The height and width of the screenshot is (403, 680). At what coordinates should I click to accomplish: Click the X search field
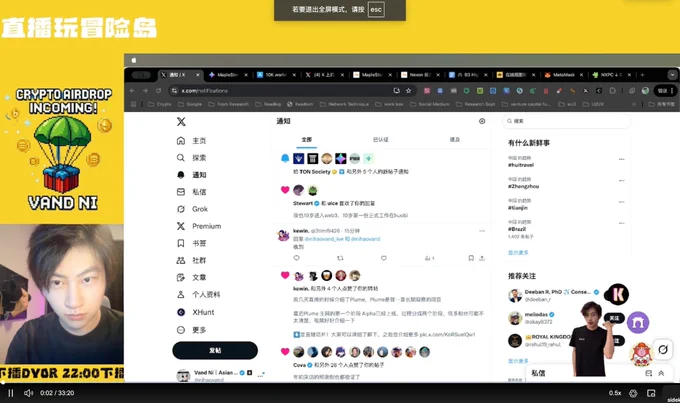coord(566,121)
